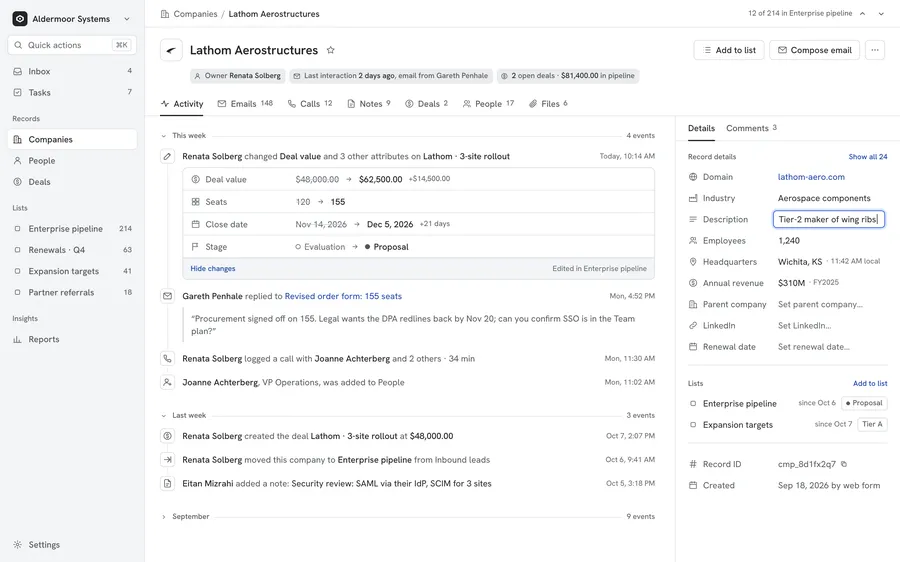Viewport: 900px width, 562px height.
Task: Click the note icon on Eitan Mizrahi event
Action: coord(167,483)
